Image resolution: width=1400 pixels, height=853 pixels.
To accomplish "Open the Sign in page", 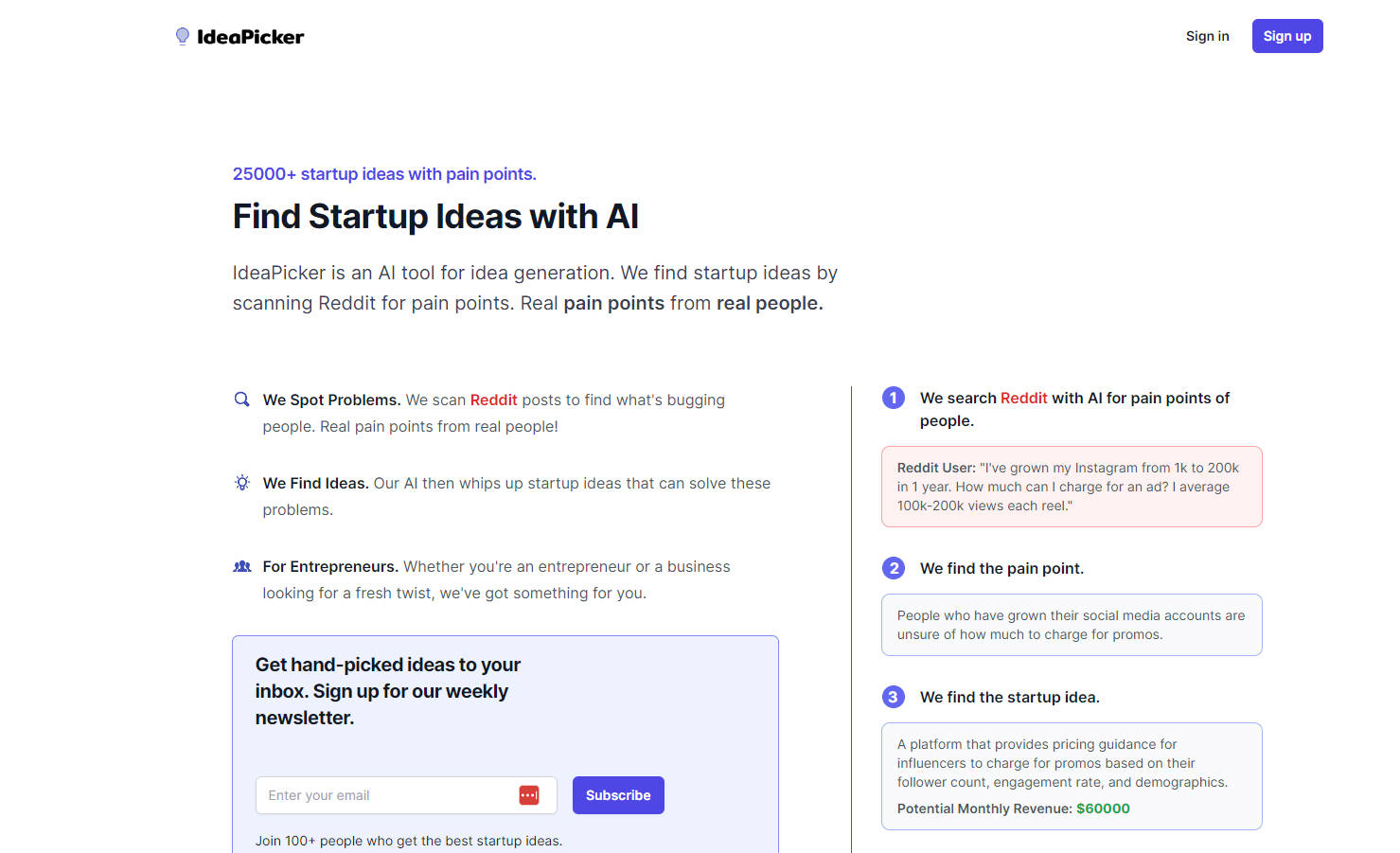I will click(1207, 36).
